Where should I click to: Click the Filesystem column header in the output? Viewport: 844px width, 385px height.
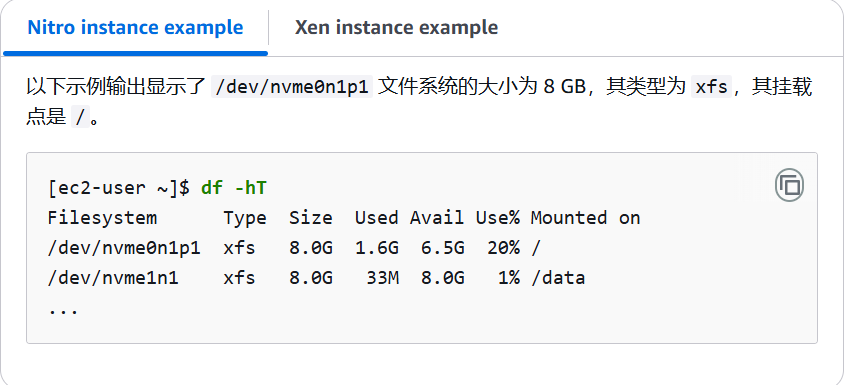(x=102, y=218)
